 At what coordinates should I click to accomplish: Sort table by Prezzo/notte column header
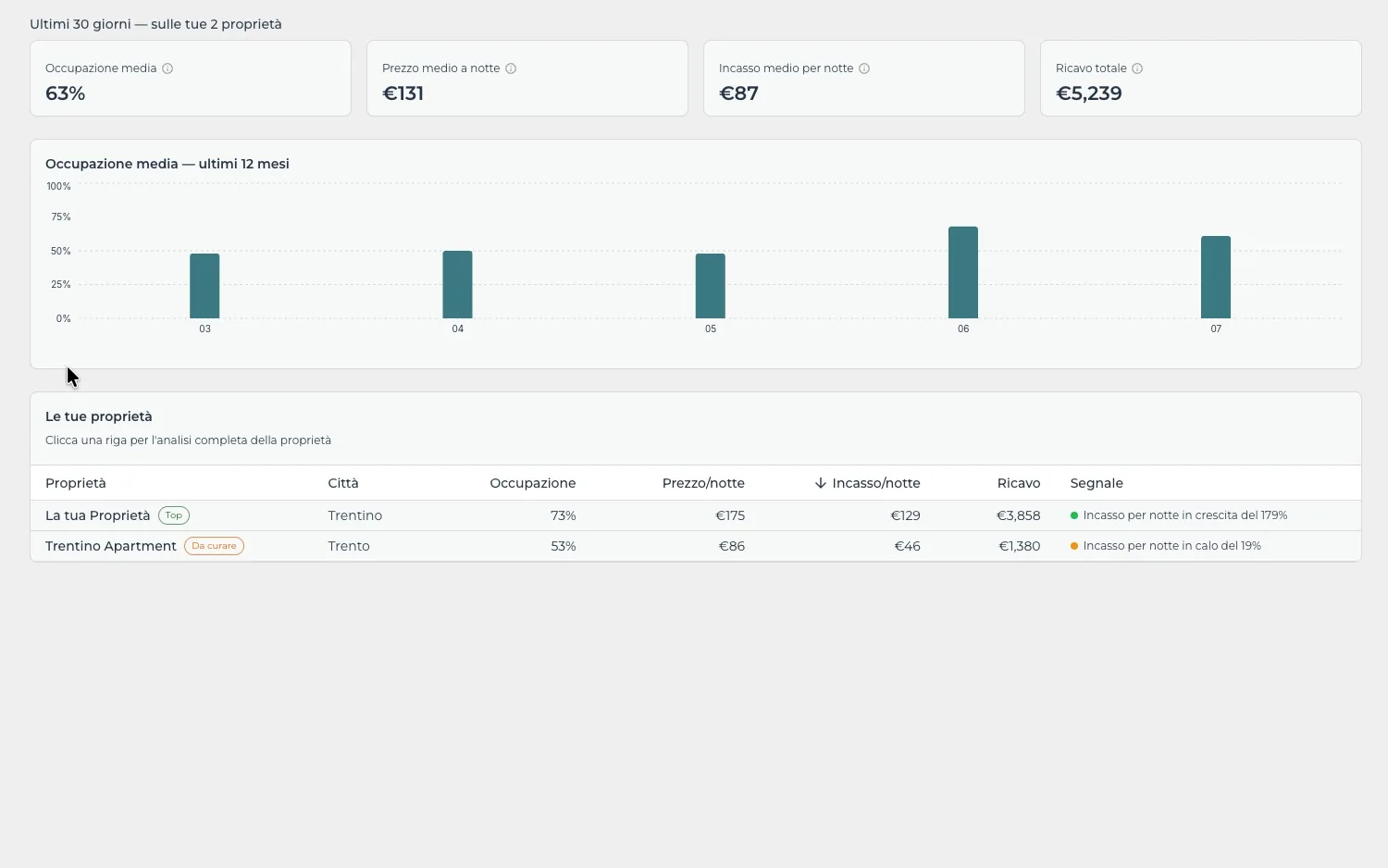click(x=703, y=483)
